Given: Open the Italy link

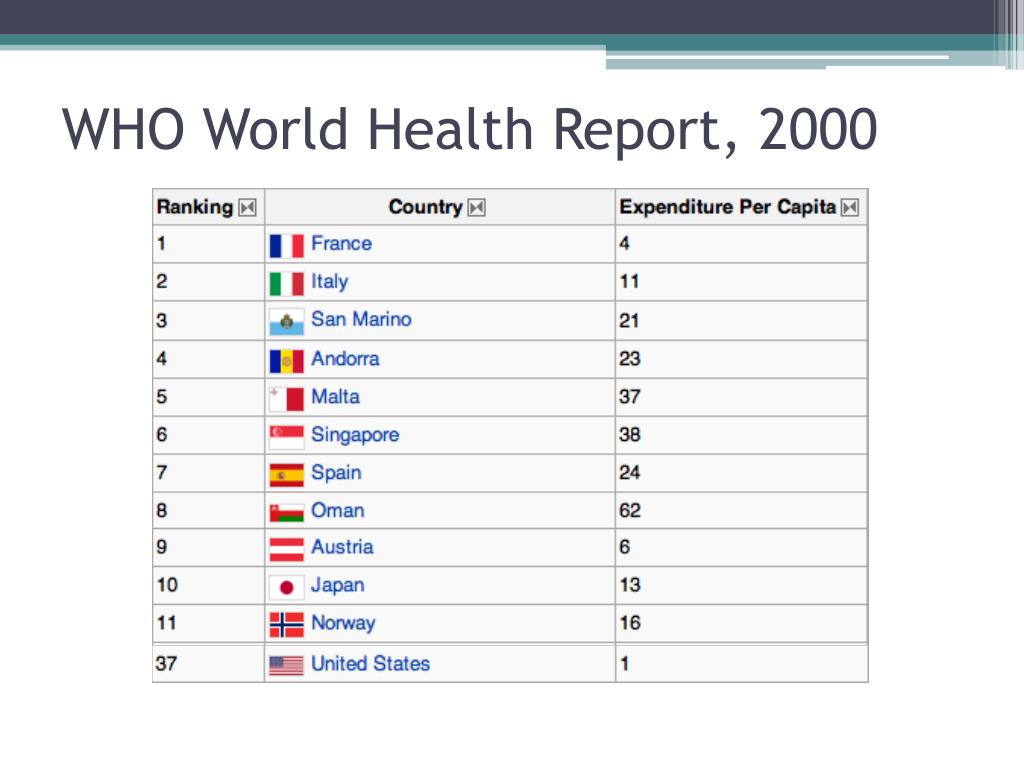Looking at the screenshot, I should pyautogui.click(x=330, y=281).
